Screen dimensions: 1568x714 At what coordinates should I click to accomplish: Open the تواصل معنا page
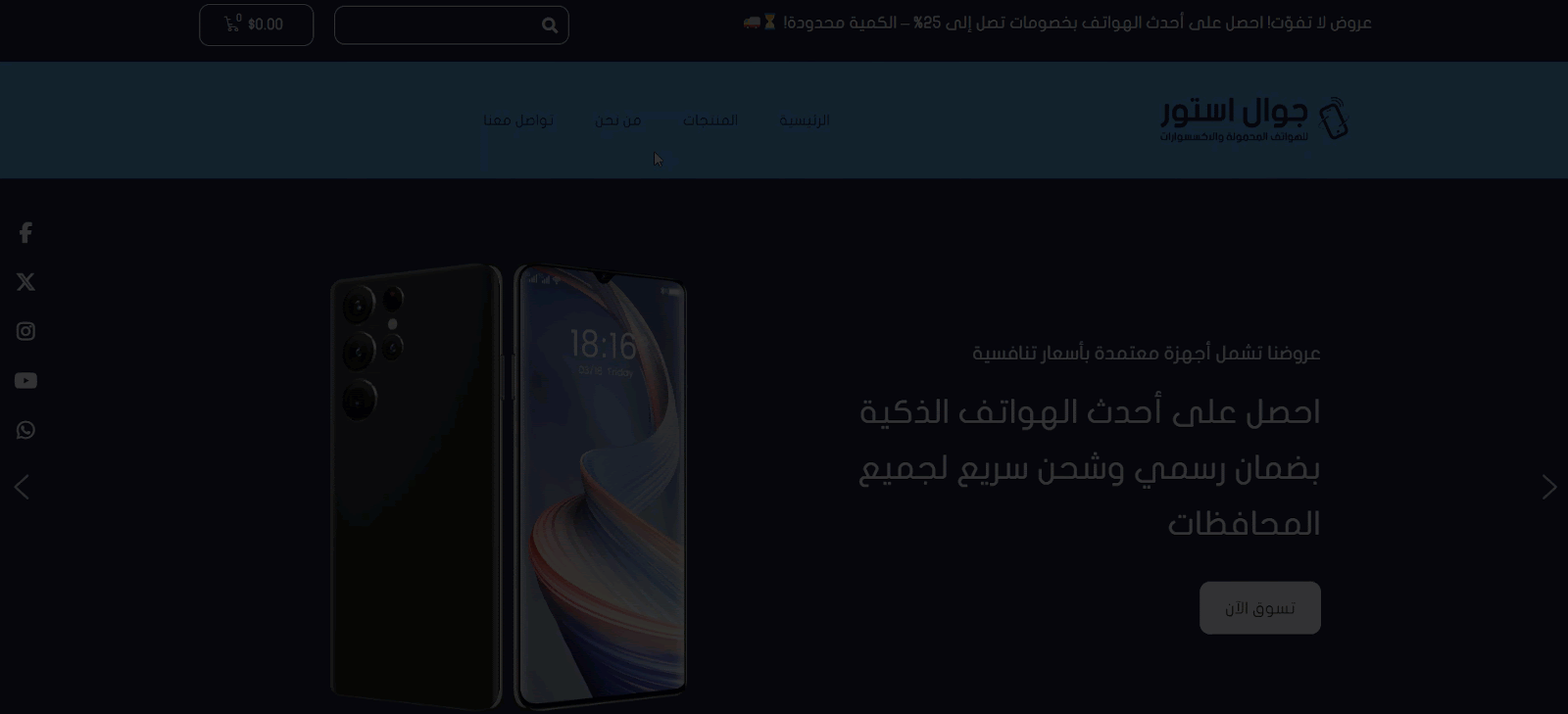point(518,119)
